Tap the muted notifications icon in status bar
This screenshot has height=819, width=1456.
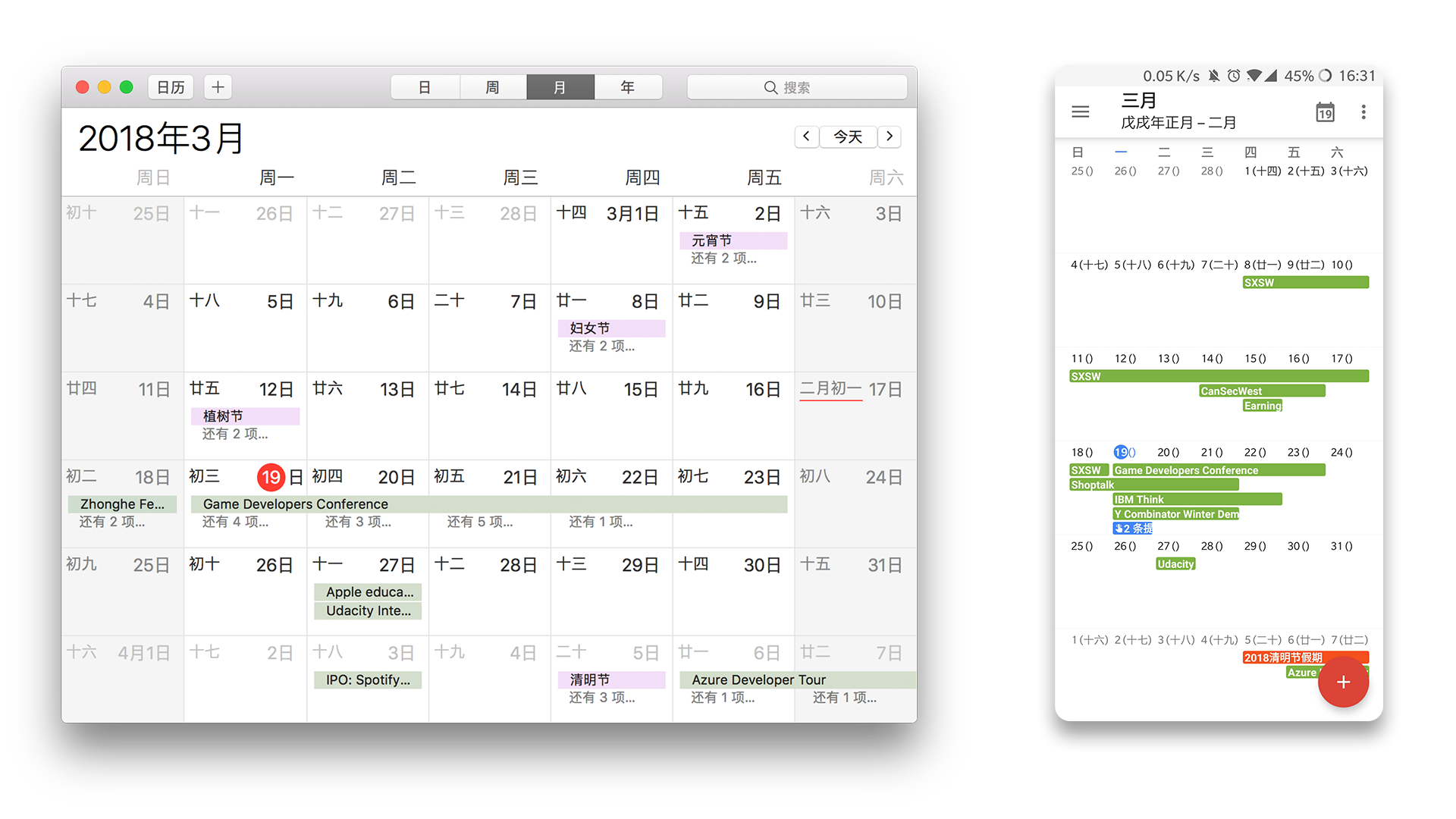pos(1214,76)
